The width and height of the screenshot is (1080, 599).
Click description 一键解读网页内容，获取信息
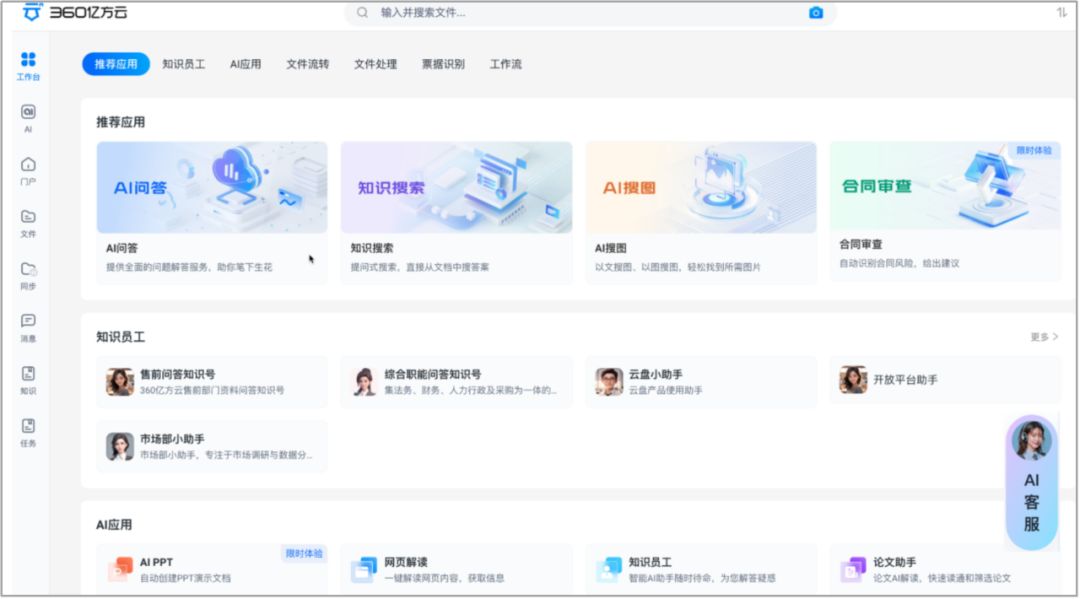click(x=444, y=578)
